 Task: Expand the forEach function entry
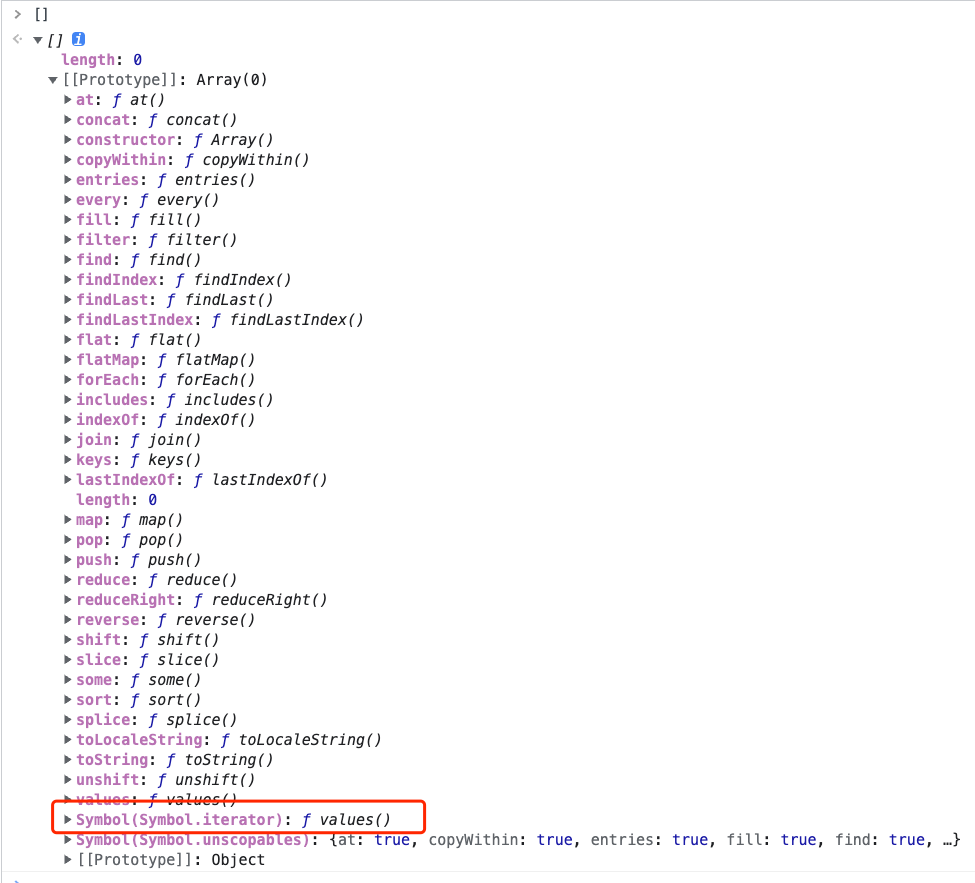click(68, 379)
